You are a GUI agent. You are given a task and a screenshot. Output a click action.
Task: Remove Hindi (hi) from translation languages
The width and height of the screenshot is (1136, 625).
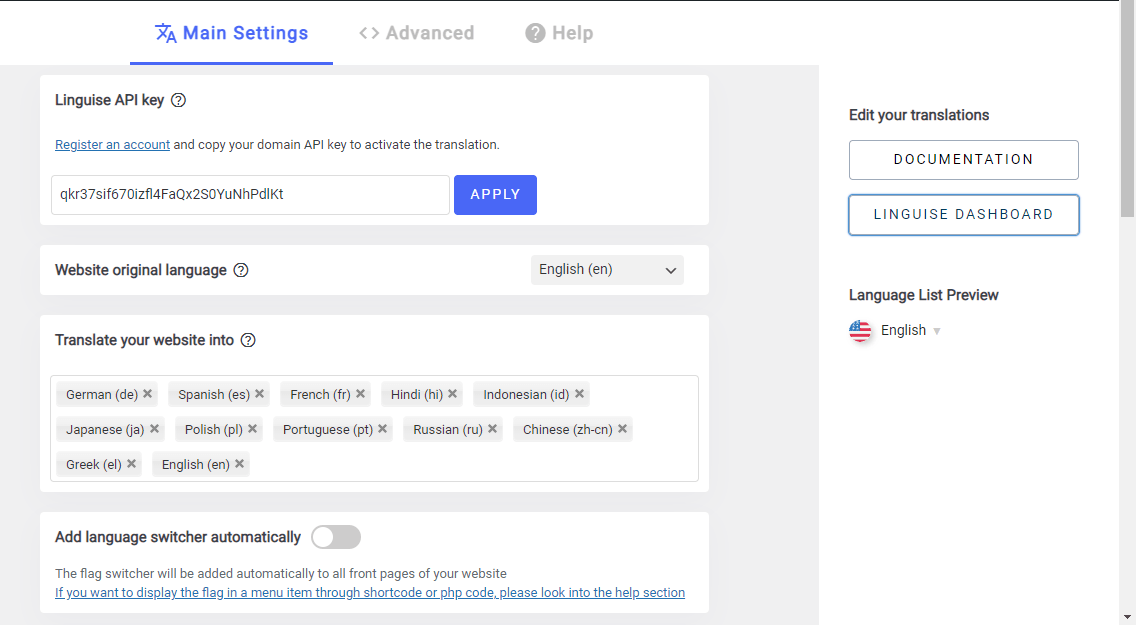pyautogui.click(x=452, y=394)
